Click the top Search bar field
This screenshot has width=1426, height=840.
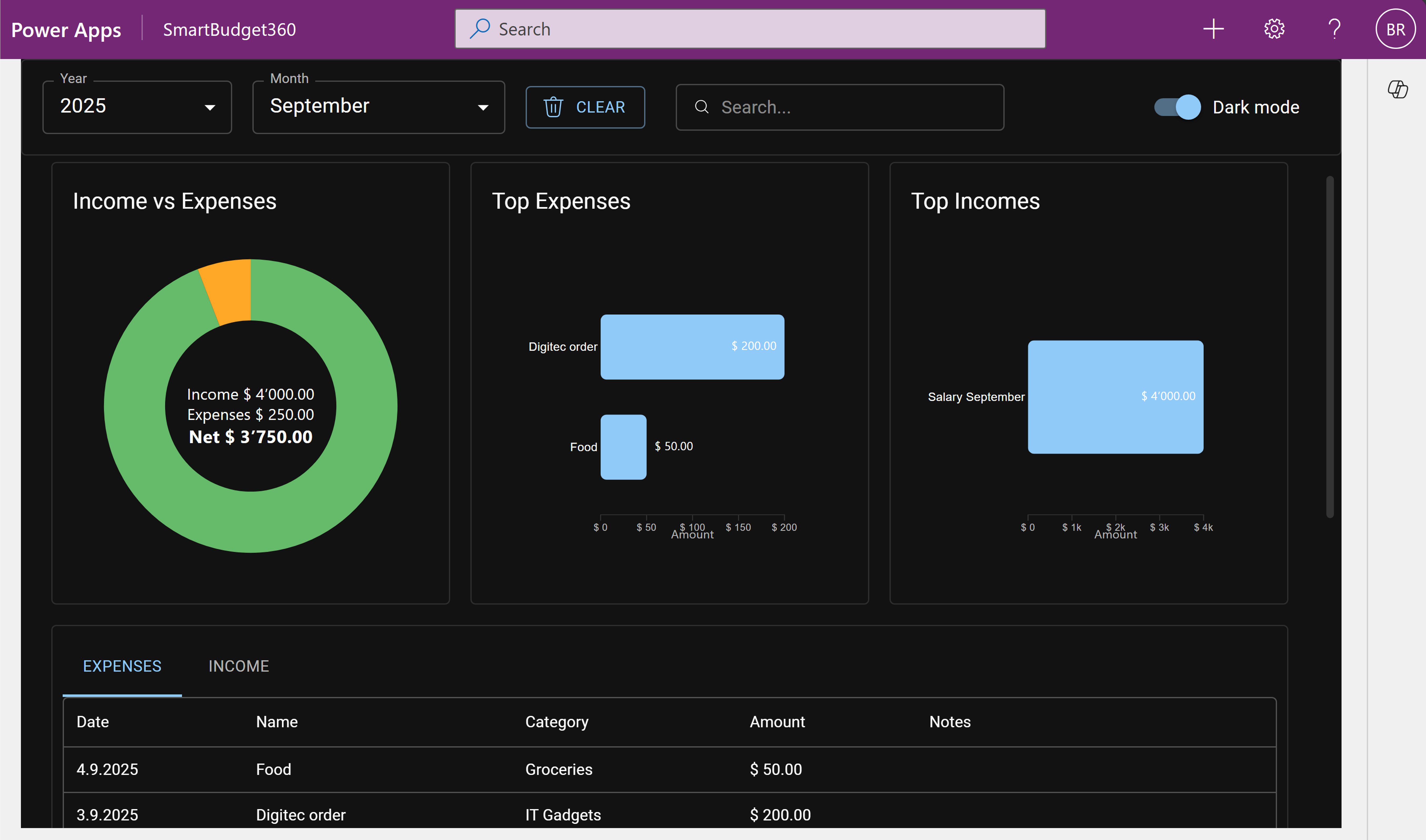click(750, 29)
